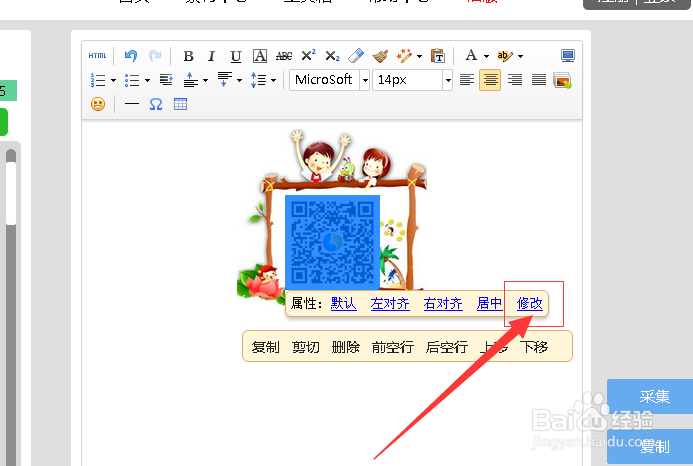
Task: Open the bullet list style dropdown
Action: pos(147,80)
